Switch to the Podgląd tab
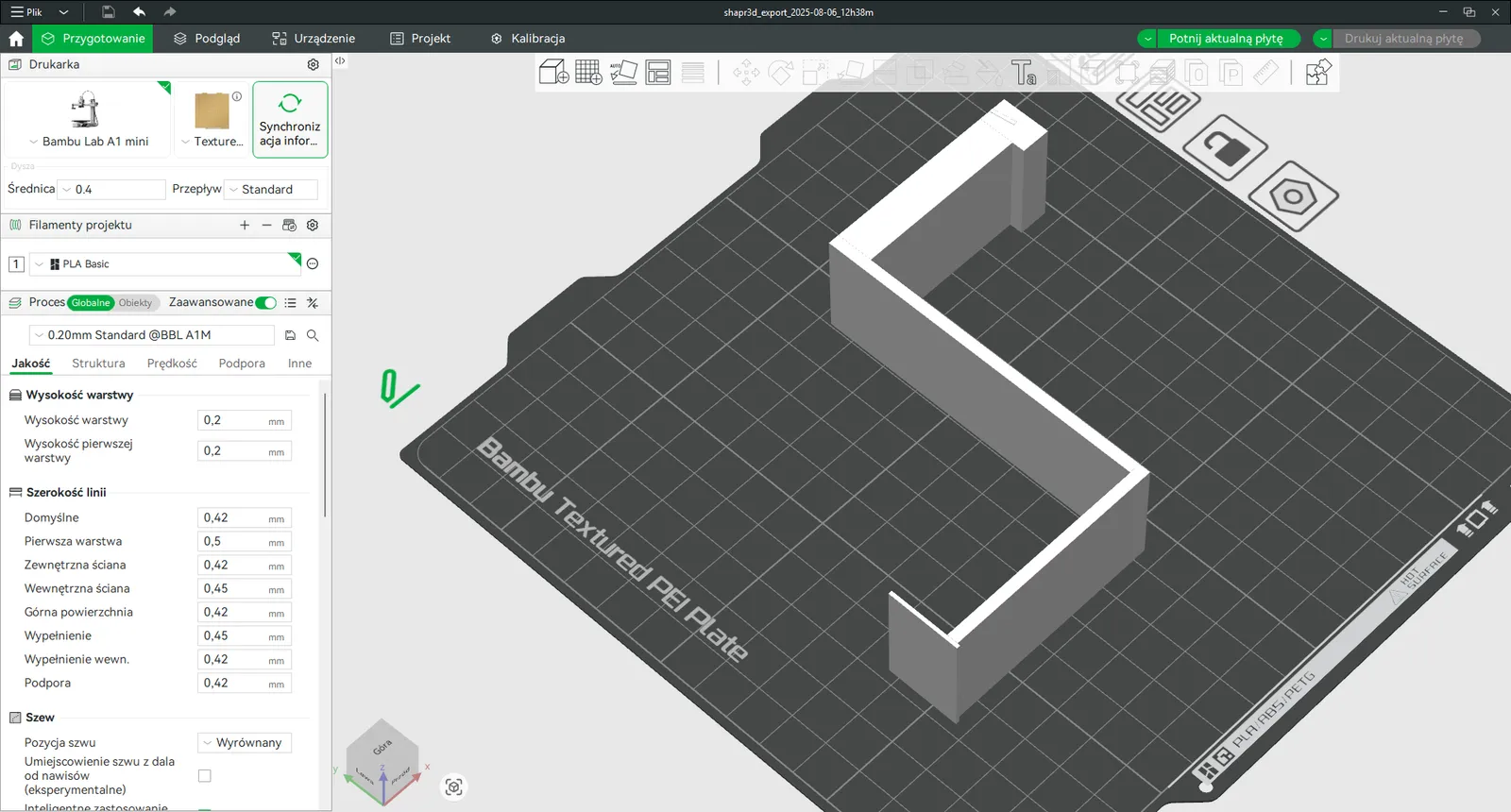 click(x=207, y=39)
